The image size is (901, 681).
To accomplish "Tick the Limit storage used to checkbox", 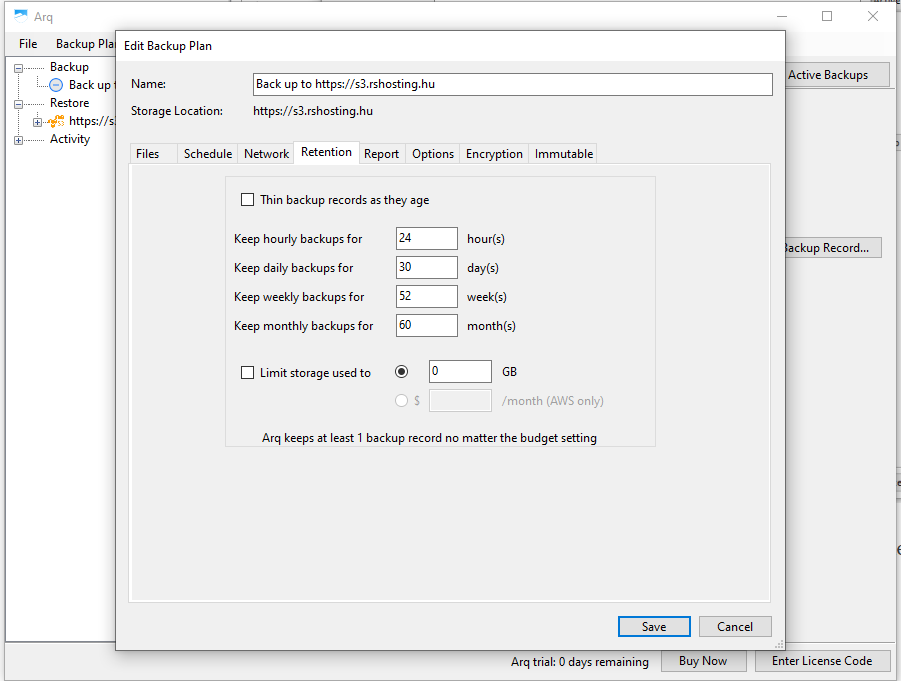I will point(248,373).
